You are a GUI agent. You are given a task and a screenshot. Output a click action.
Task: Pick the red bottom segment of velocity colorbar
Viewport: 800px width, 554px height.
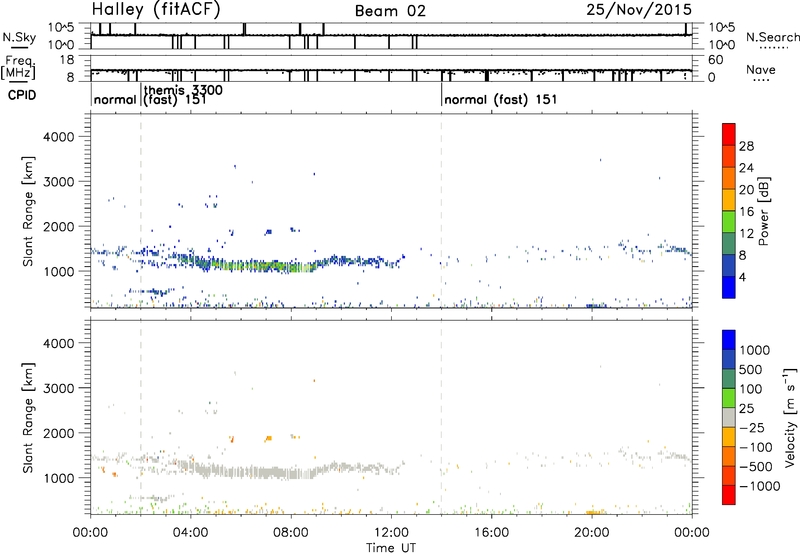click(x=729, y=495)
